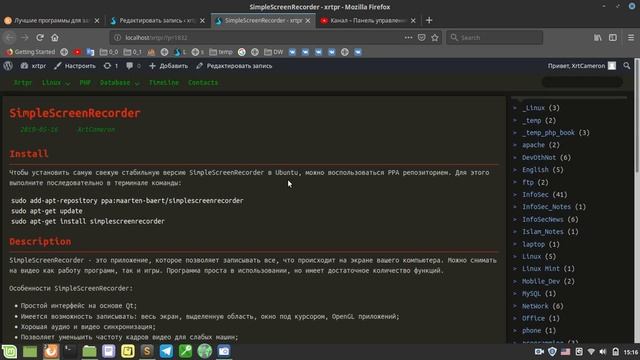
Task: Open the Contacts menu item
Action: (x=203, y=82)
